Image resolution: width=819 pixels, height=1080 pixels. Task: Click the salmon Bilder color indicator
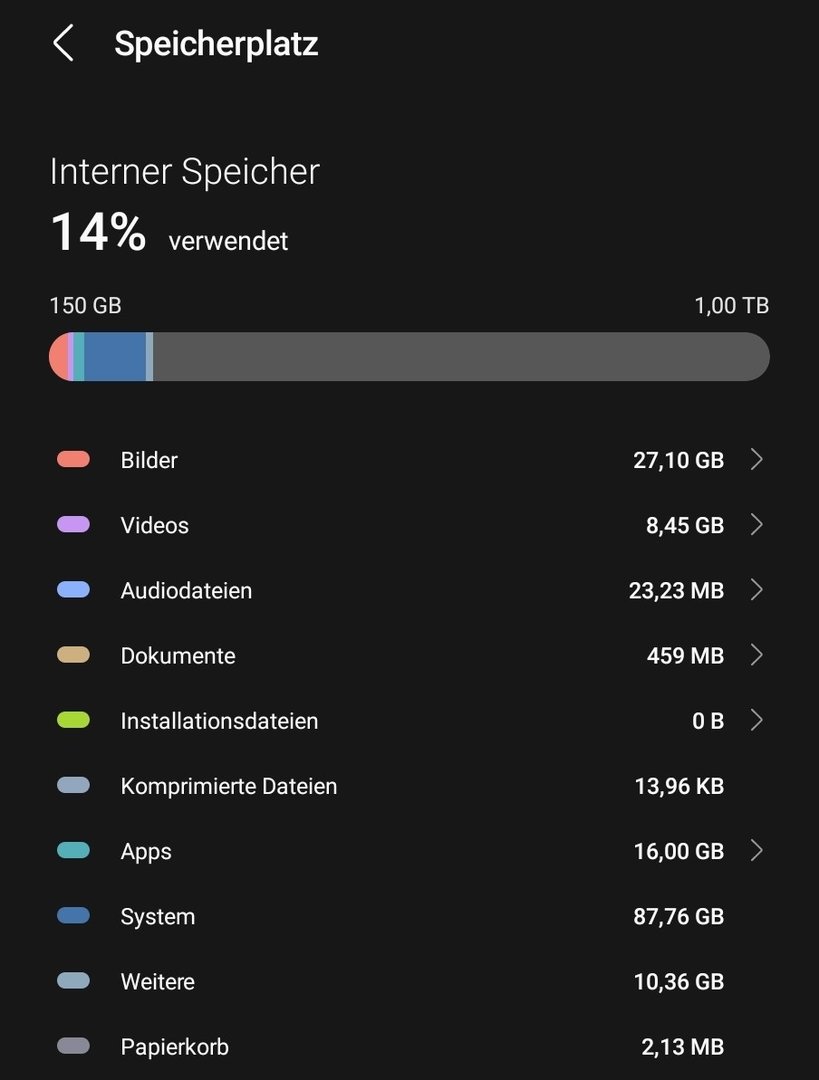point(73,460)
